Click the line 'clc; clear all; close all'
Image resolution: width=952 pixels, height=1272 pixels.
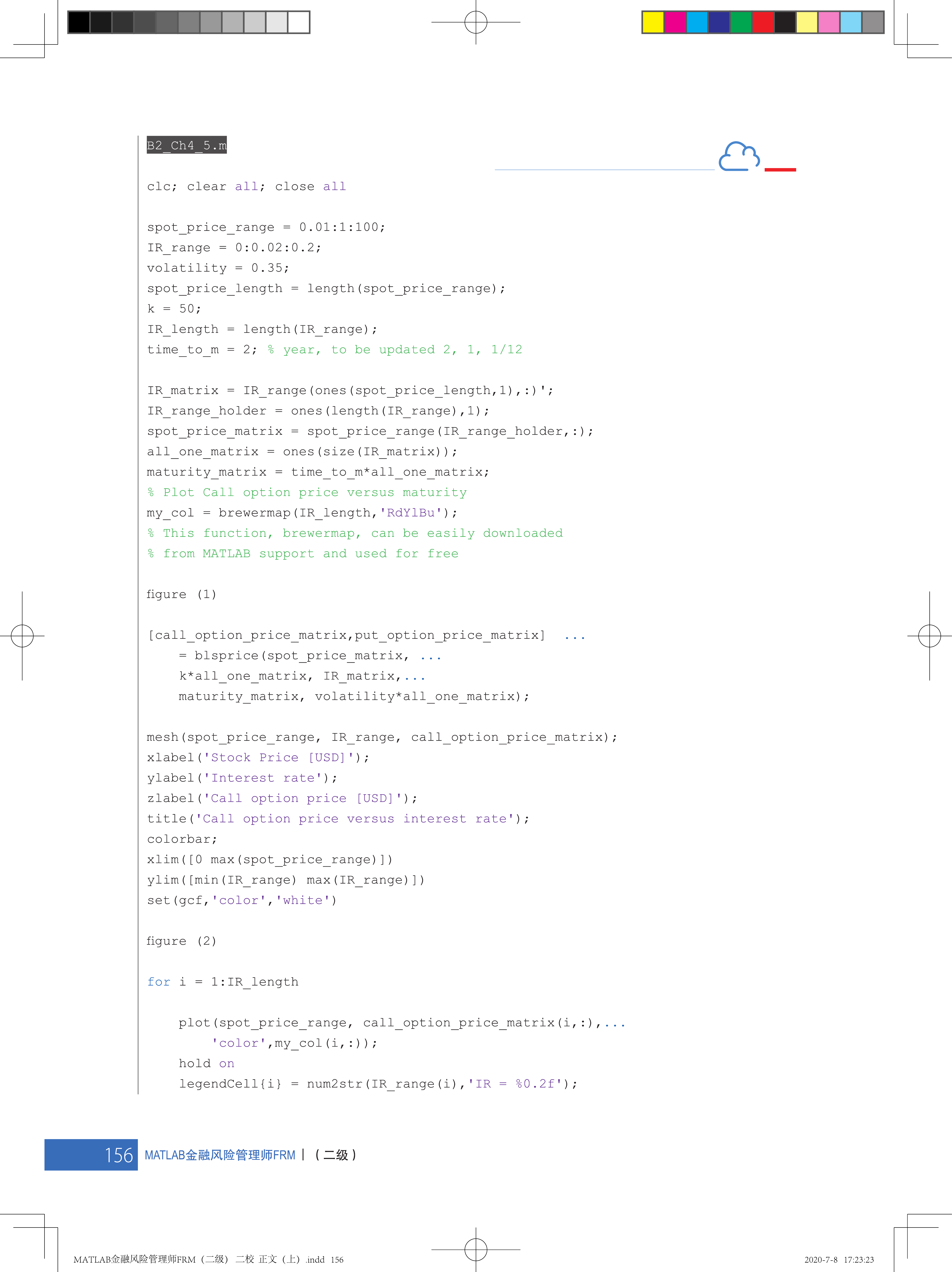pyautogui.click(x=246, y=186)
